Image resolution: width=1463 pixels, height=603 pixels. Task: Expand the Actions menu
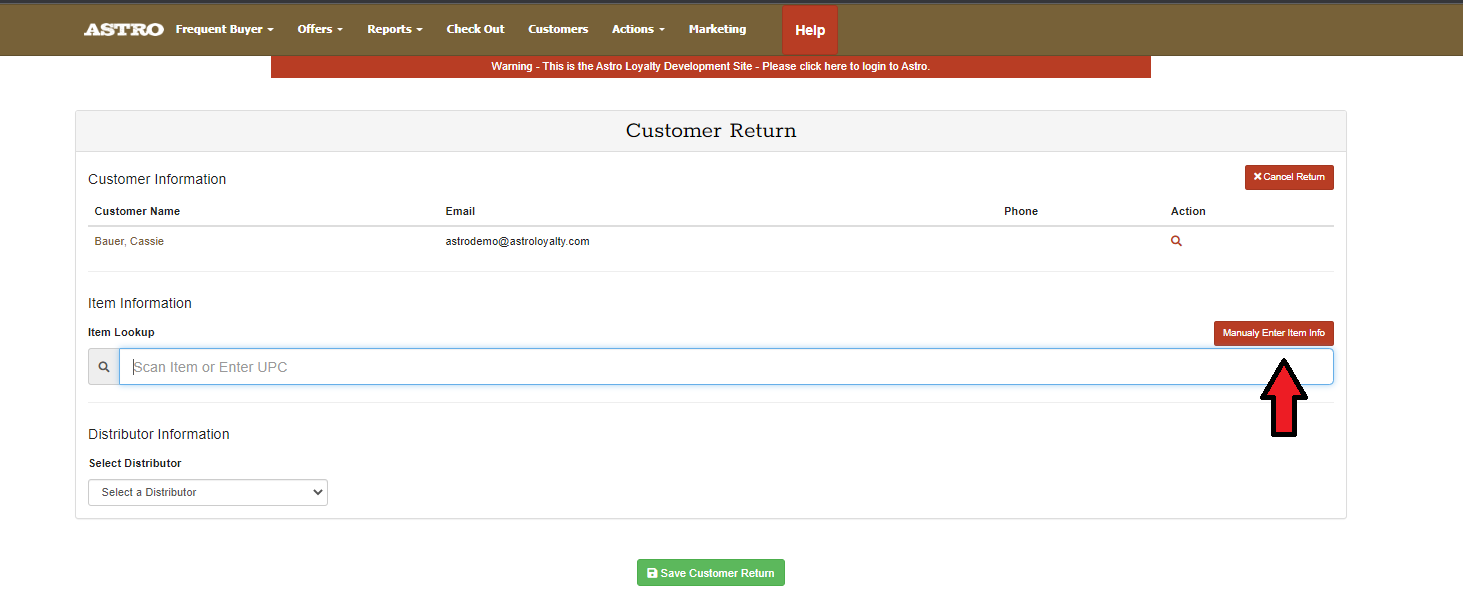pyautogui.click(x=637, y=30)
